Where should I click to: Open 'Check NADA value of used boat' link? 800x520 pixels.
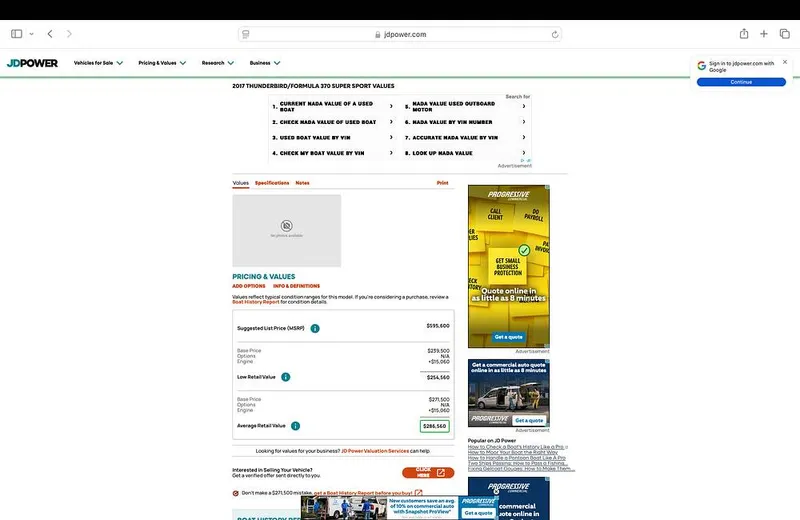(x=333, y=122)
